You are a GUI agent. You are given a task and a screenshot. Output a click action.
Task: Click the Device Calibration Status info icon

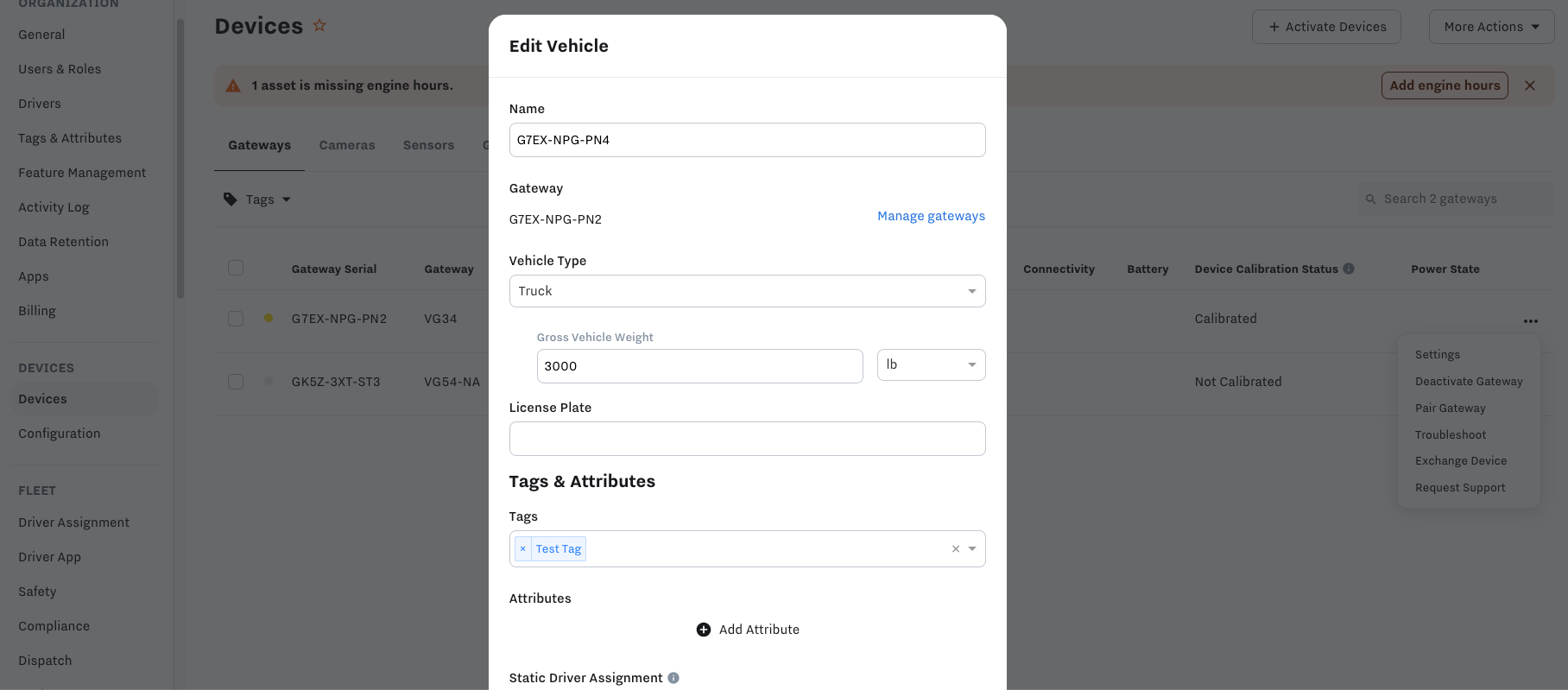click(x=1349, y=269)
